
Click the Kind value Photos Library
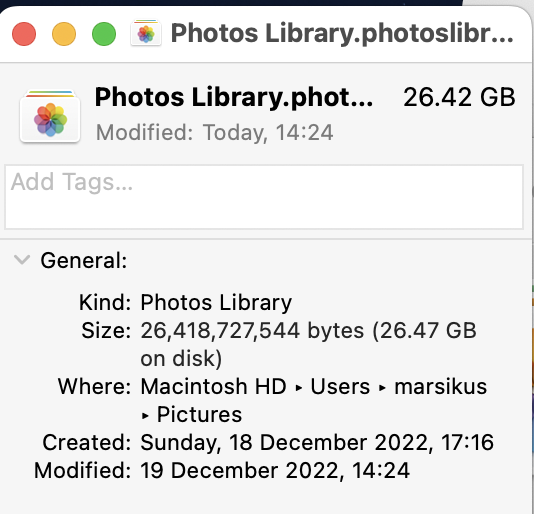pyautogui.click(x=216, y=302)
